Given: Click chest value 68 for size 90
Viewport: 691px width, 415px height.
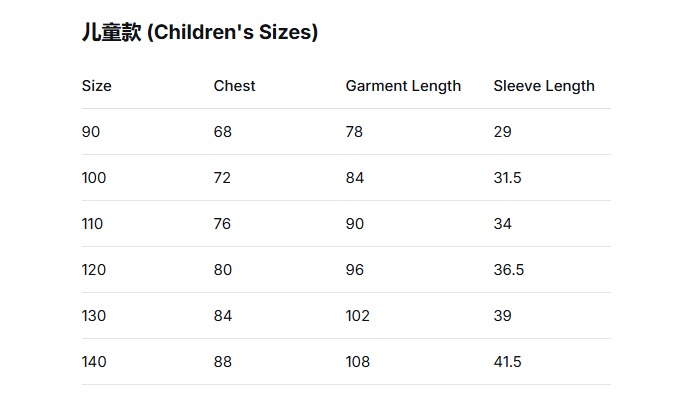Looking at the screenshot, I should (223, 132).
